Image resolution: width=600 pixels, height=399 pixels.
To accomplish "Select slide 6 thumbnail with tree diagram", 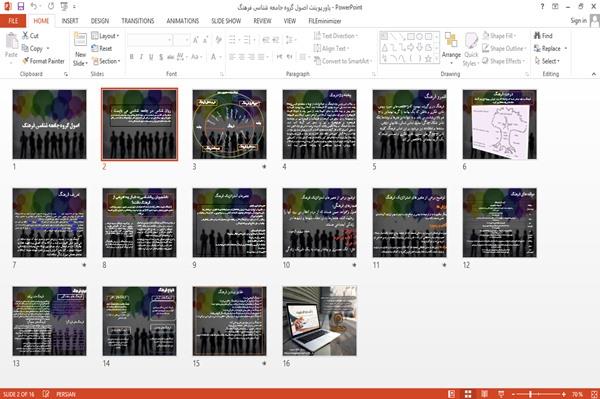I will tap(499, 124).
